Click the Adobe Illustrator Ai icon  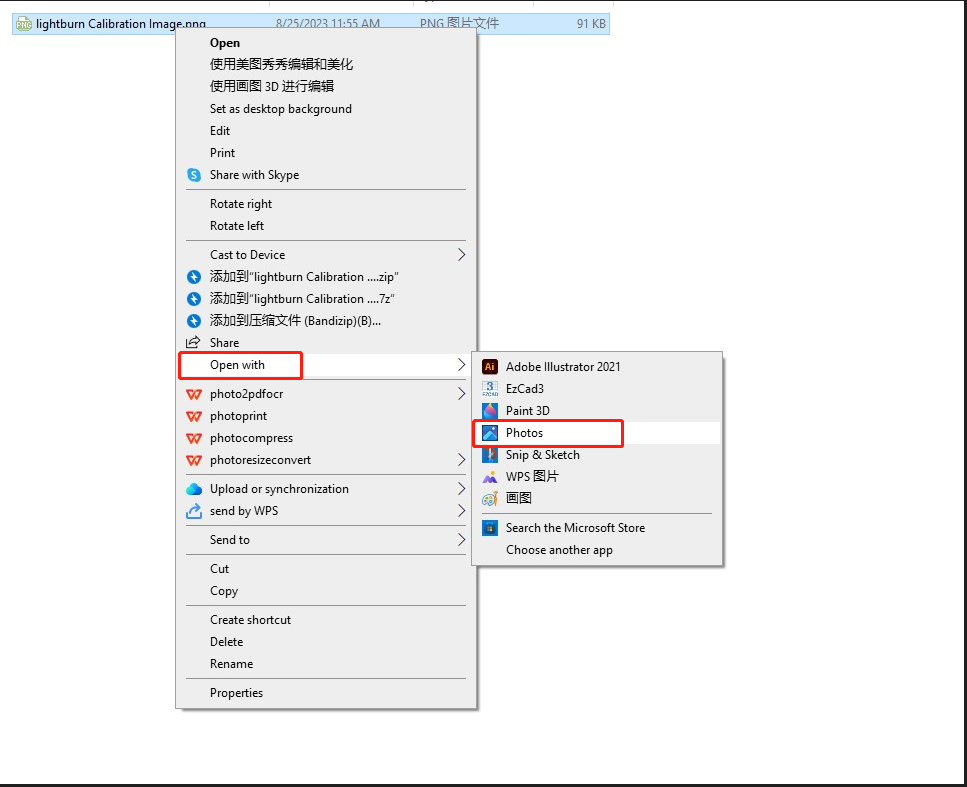point(490,367)
